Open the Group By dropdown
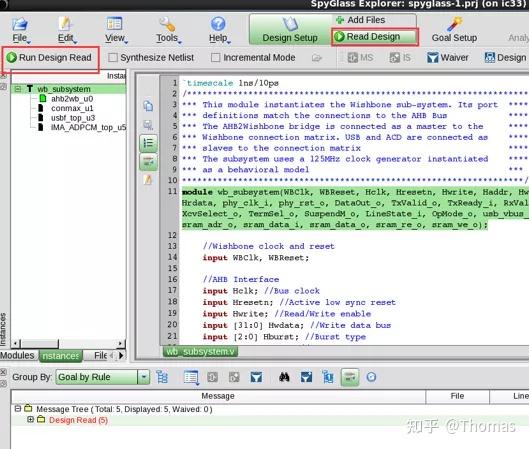The height and width of the screenshot is (449, 529). (x=144, y=377)
